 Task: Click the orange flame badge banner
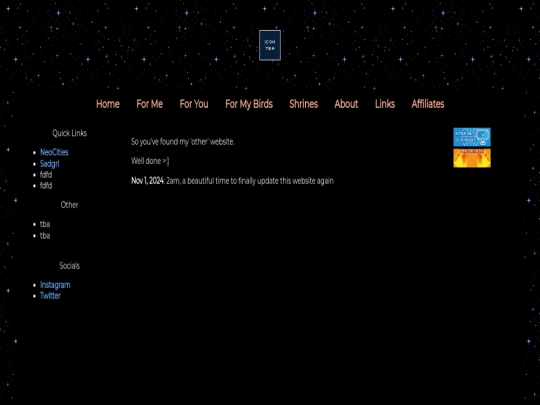[x=472, y=158]
